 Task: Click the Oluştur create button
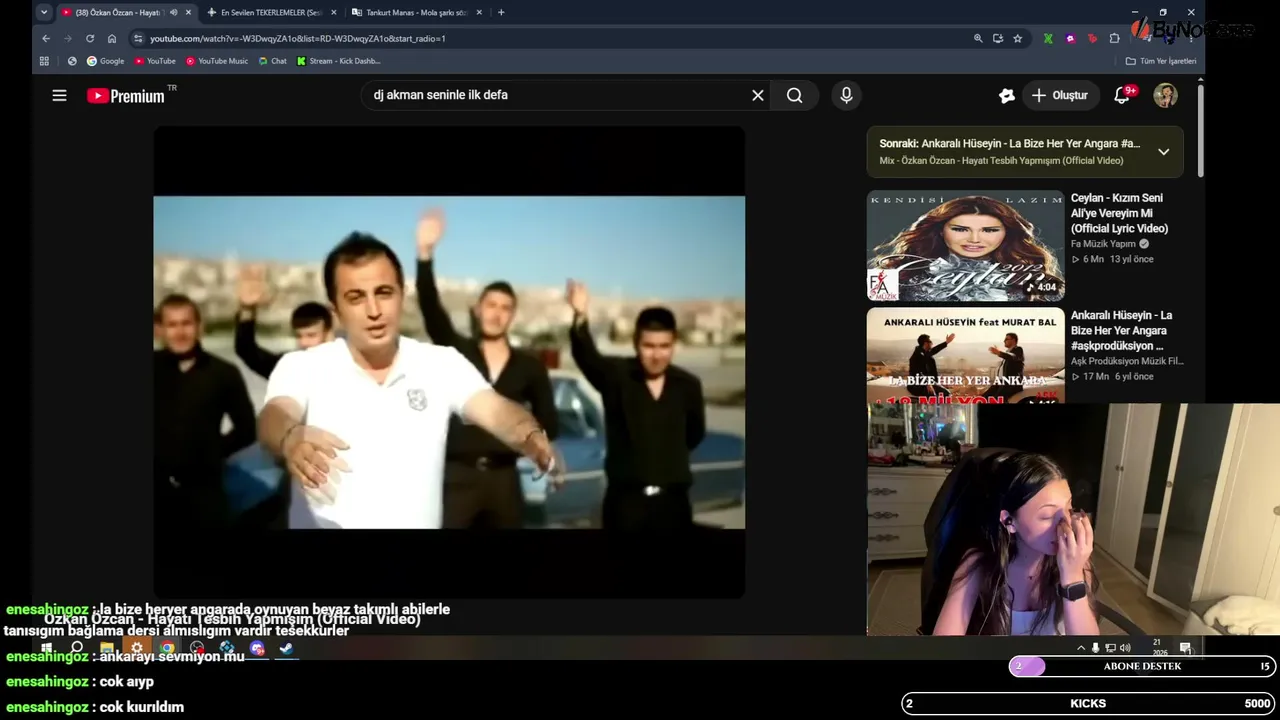(1059, 95)
